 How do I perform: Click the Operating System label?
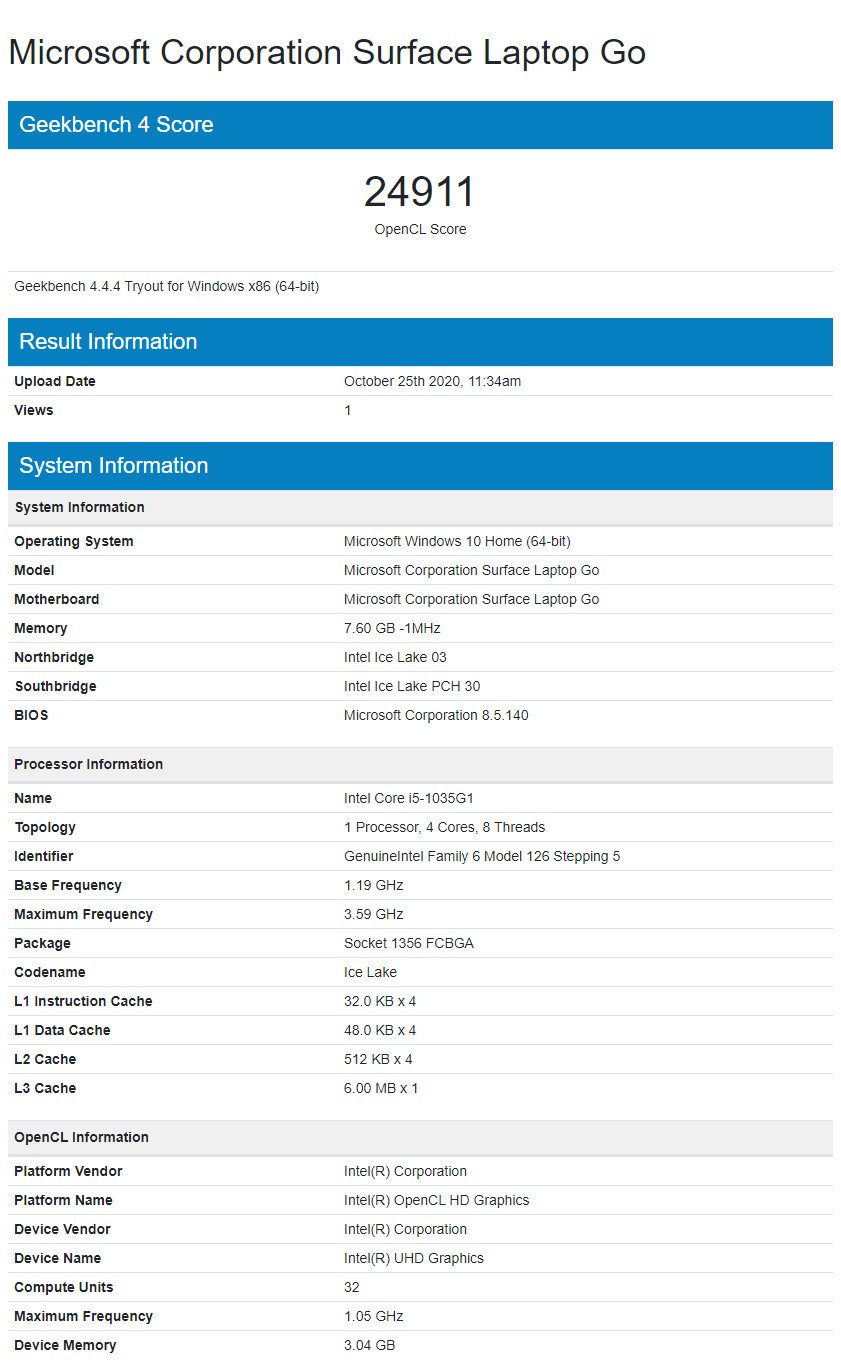click(x=74, y=541)
